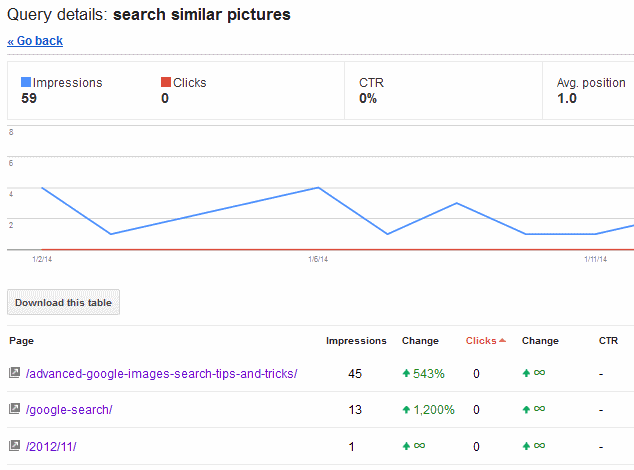Click the blue Impressions color swatch
Viewport: 634px width, 470px height.
(26, 82)
